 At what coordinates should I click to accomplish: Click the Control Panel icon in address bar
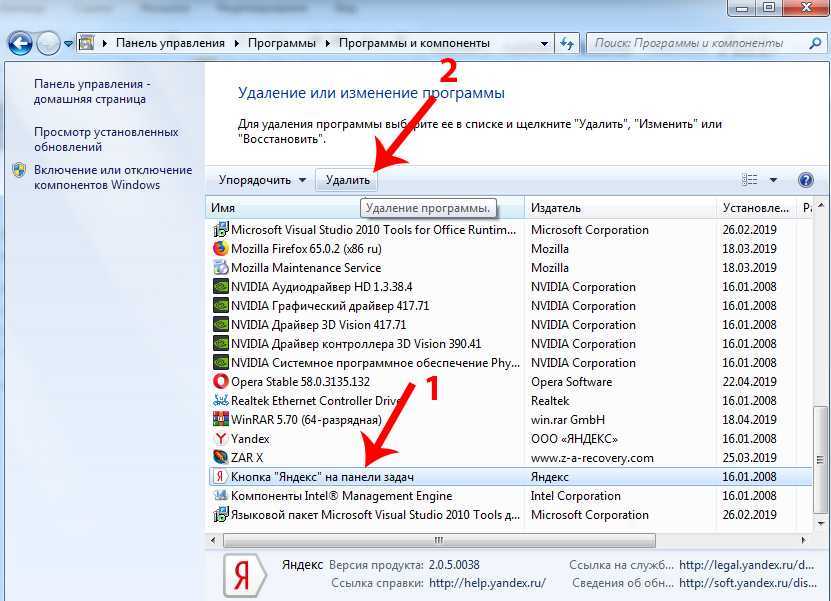click(x=86, y=43)
